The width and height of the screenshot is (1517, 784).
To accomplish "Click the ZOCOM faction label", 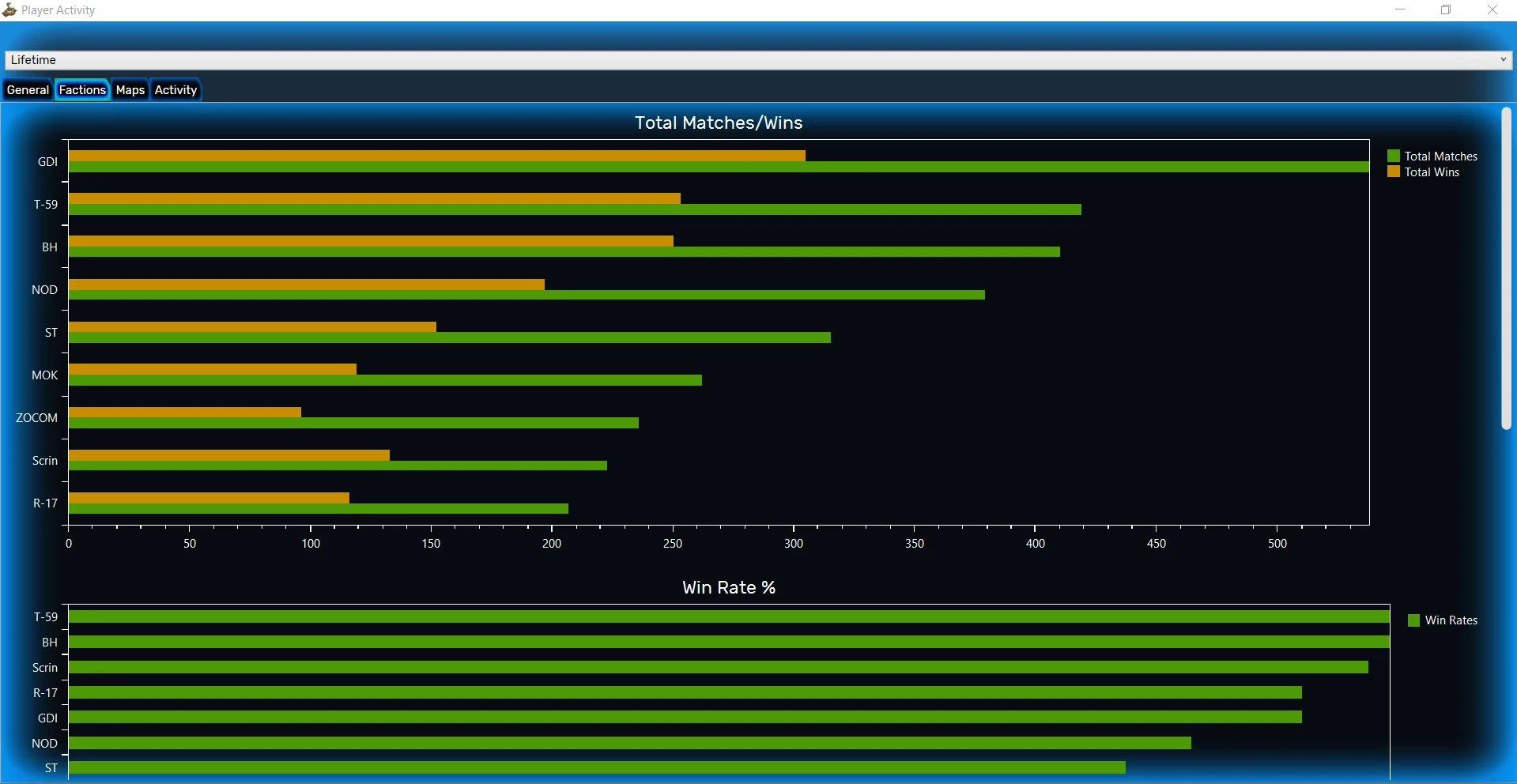I will (36, 418).
